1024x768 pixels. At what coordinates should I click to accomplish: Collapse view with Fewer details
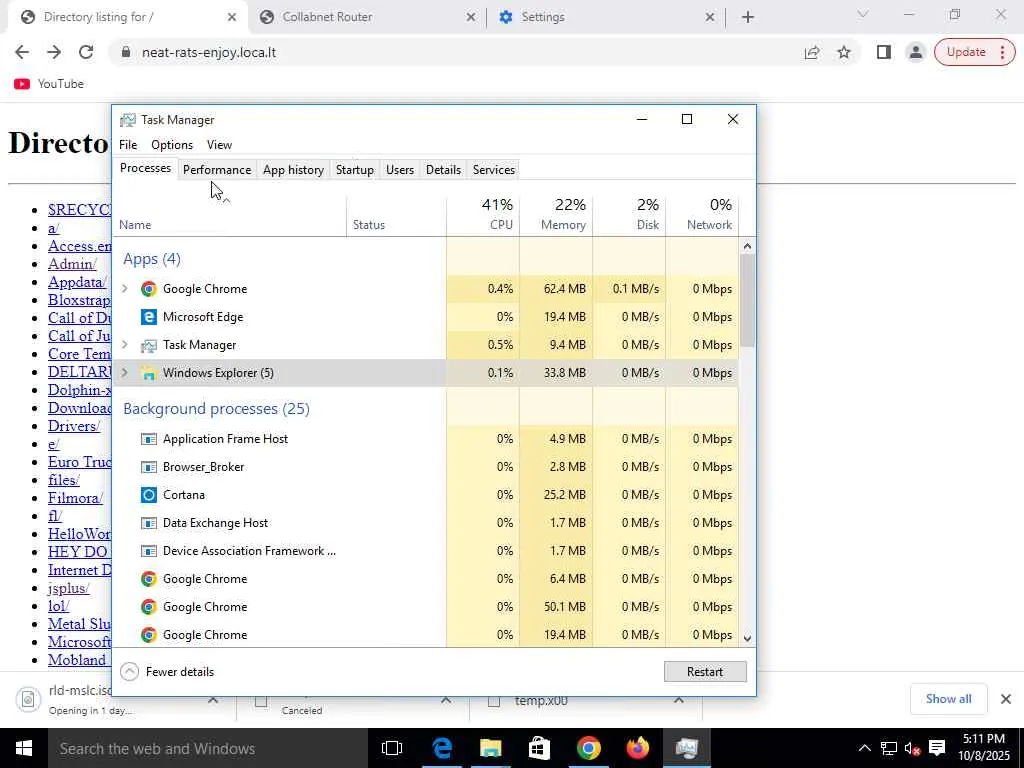167,672
